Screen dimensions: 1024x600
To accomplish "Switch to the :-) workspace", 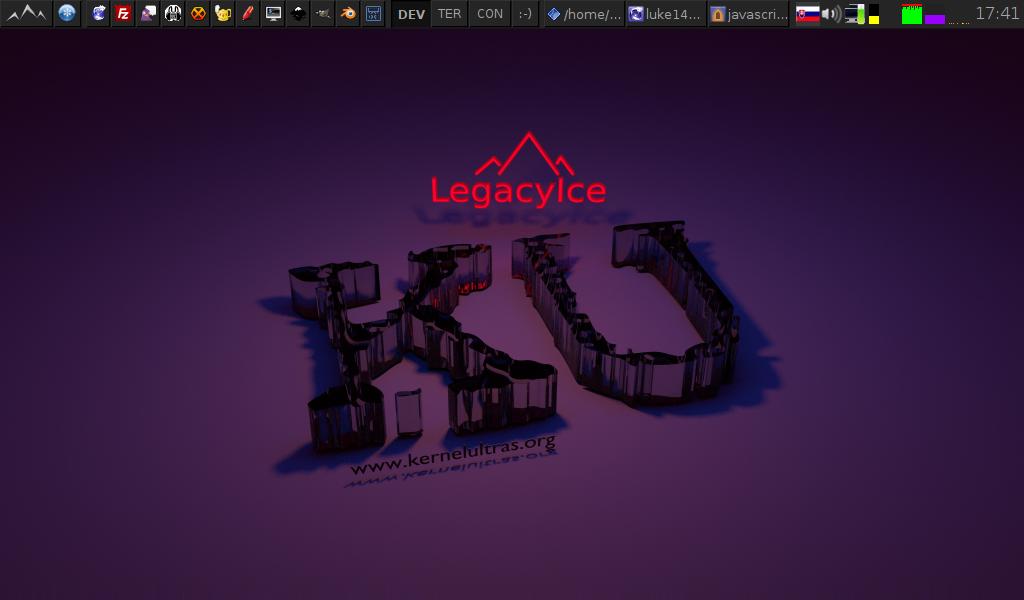I will coord(525,14).
